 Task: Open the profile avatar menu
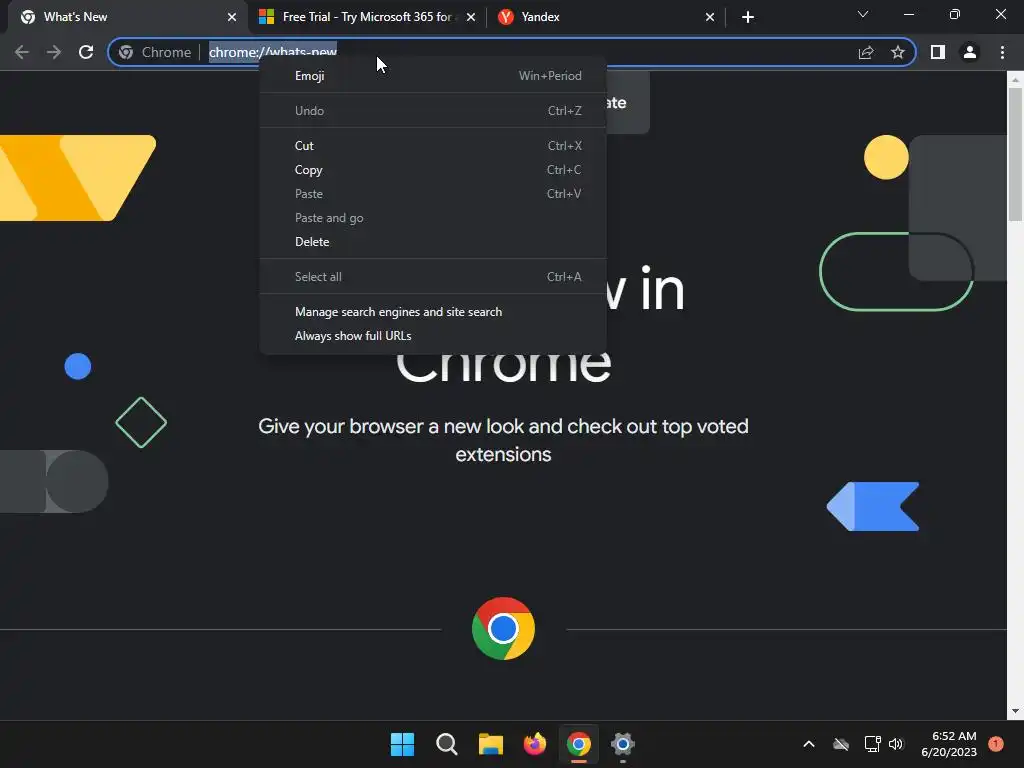970,52
